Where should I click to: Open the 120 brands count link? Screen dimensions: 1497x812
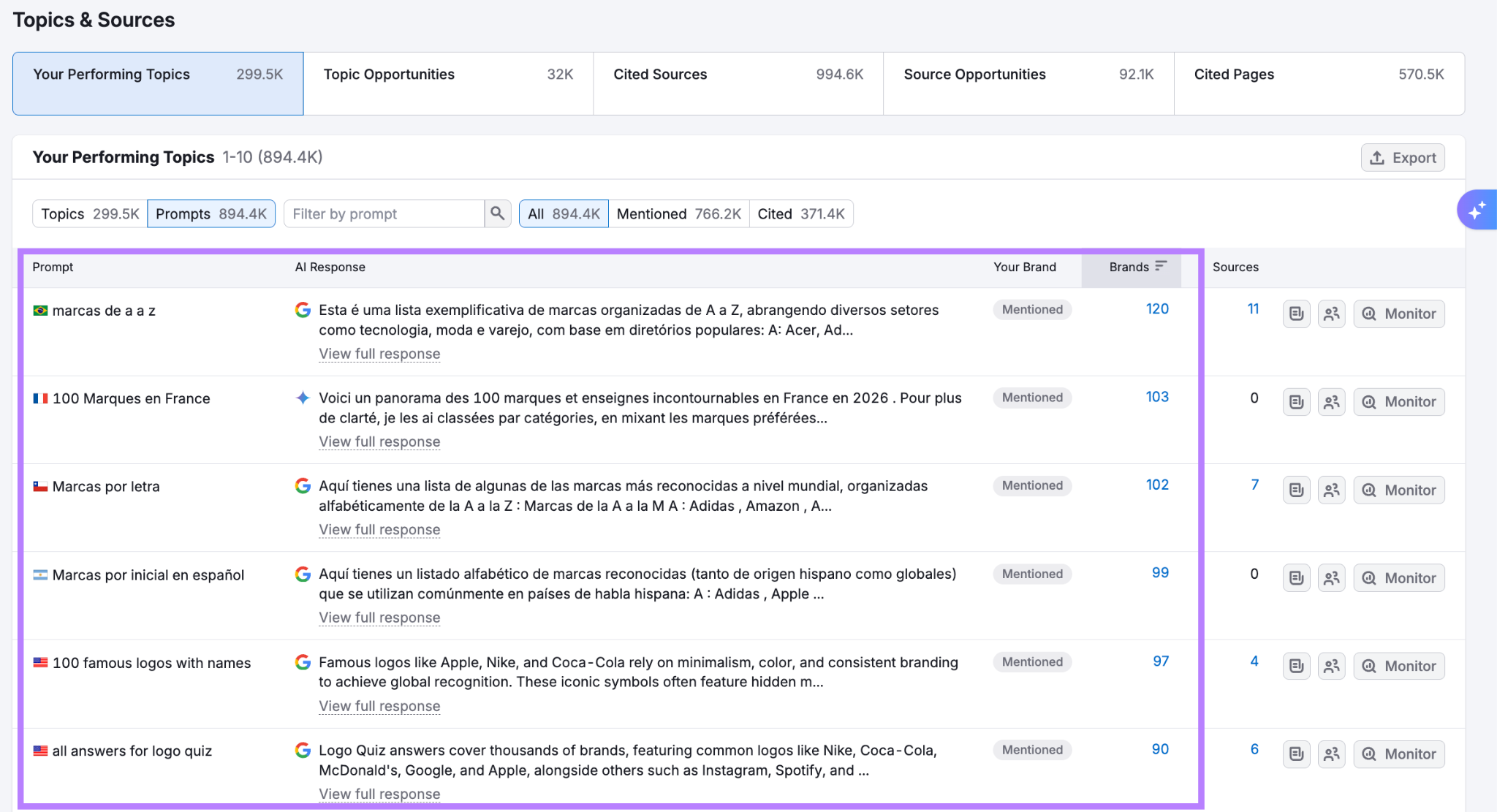coord(1157,309)
